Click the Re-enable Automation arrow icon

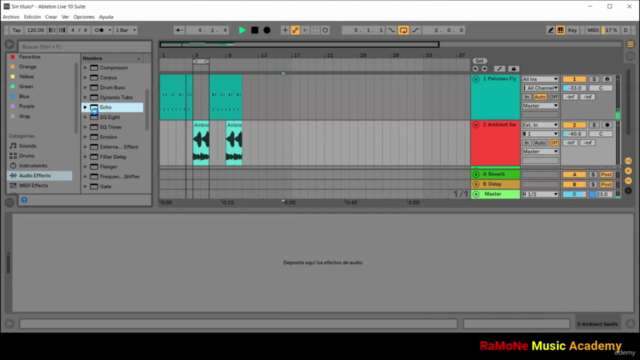click(305, 30)
